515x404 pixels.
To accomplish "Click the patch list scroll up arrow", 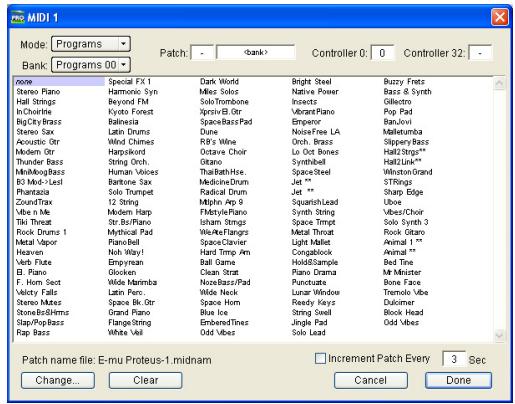I will 499,83.
